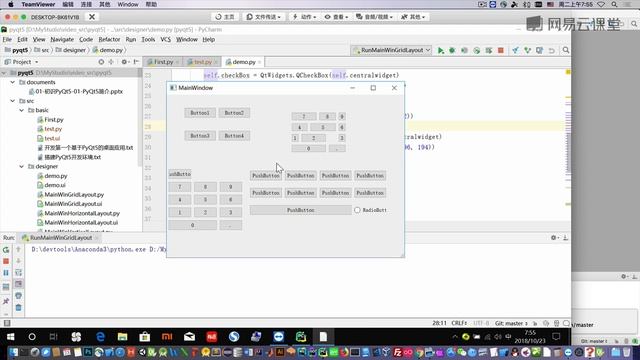Viewport: 640px width, 360px height.
Task: Click Button1 in MainWindow
Action: [200, 113]
